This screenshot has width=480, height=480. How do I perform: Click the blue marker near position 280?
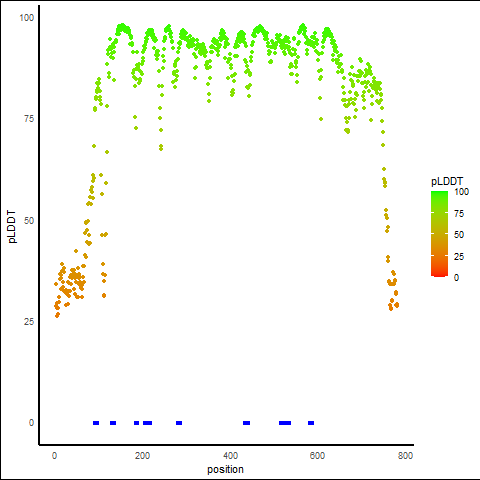(179, 423)
